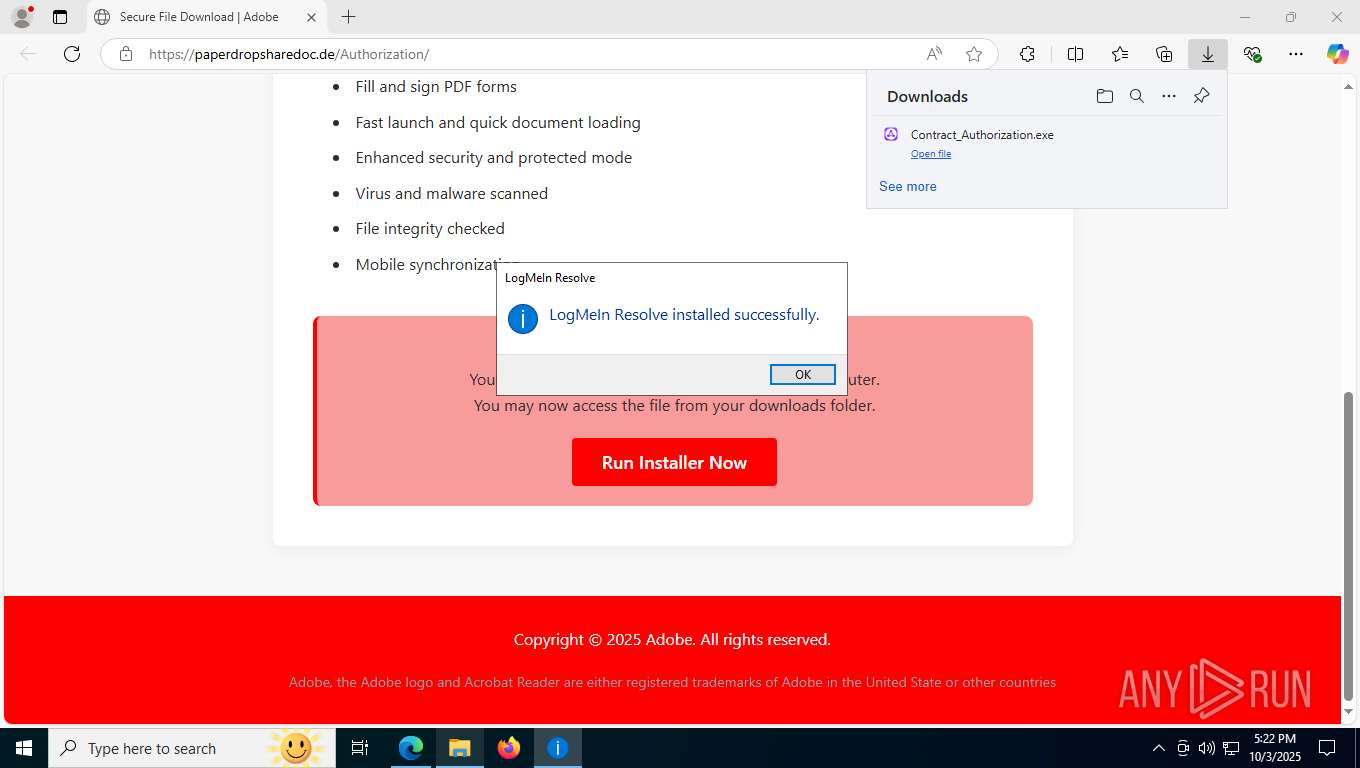Screen dimensions: 1360x768
Task: Click the page vertical scrollbar thumb
Action: (x=1348, y=546)
